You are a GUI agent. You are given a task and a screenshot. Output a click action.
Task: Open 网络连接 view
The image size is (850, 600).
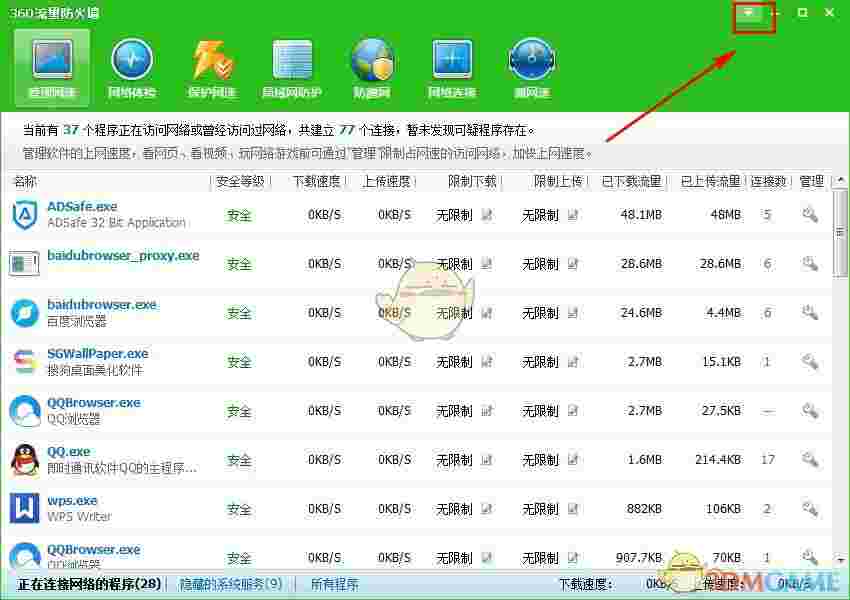click(452, 68)
